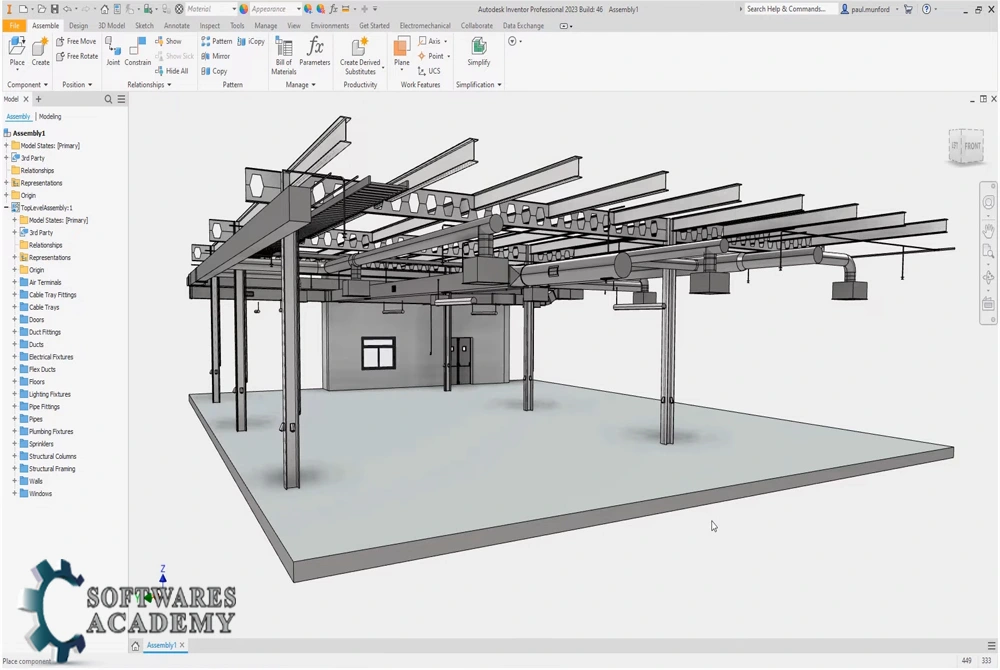Screen dimensions: 1000x670
Task: Launch the Simplify tool
Action: click(478, 51)
